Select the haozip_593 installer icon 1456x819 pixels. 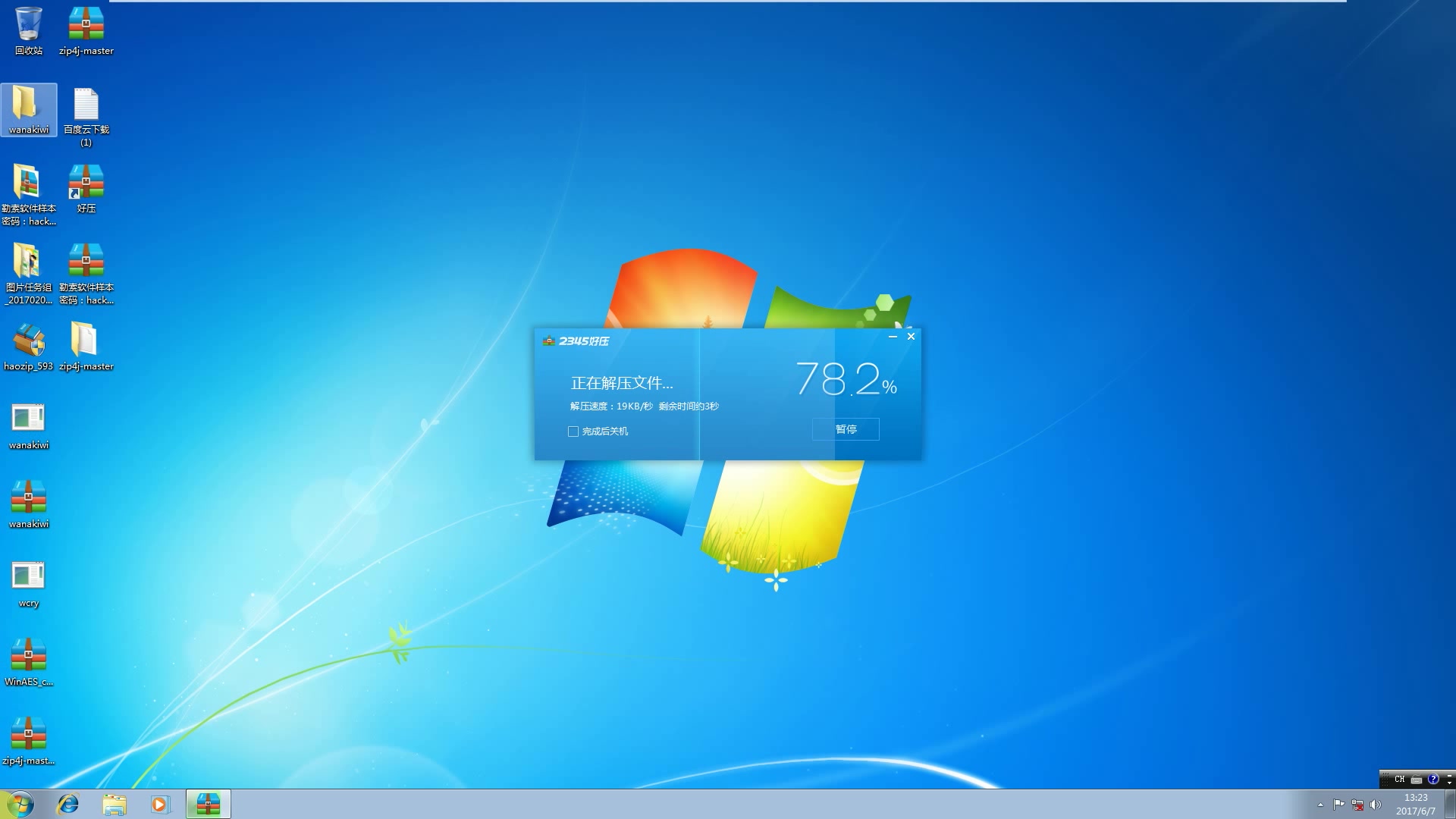point(29,347)
